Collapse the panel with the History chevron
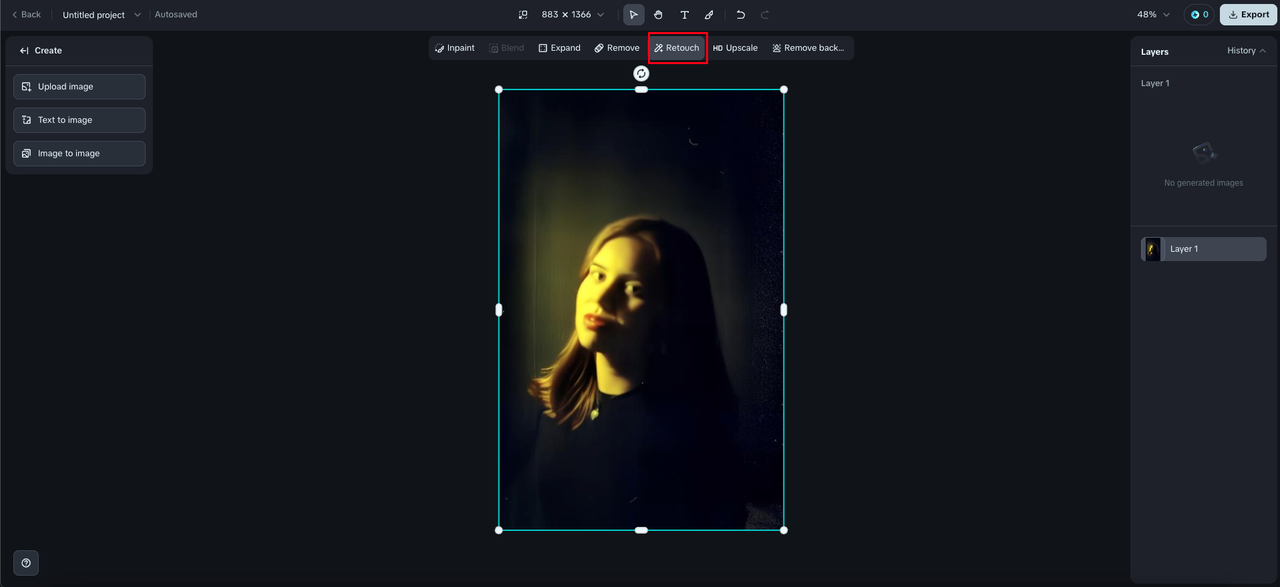The width and height of the screenshot is (1280, 587). (1263, 51)
